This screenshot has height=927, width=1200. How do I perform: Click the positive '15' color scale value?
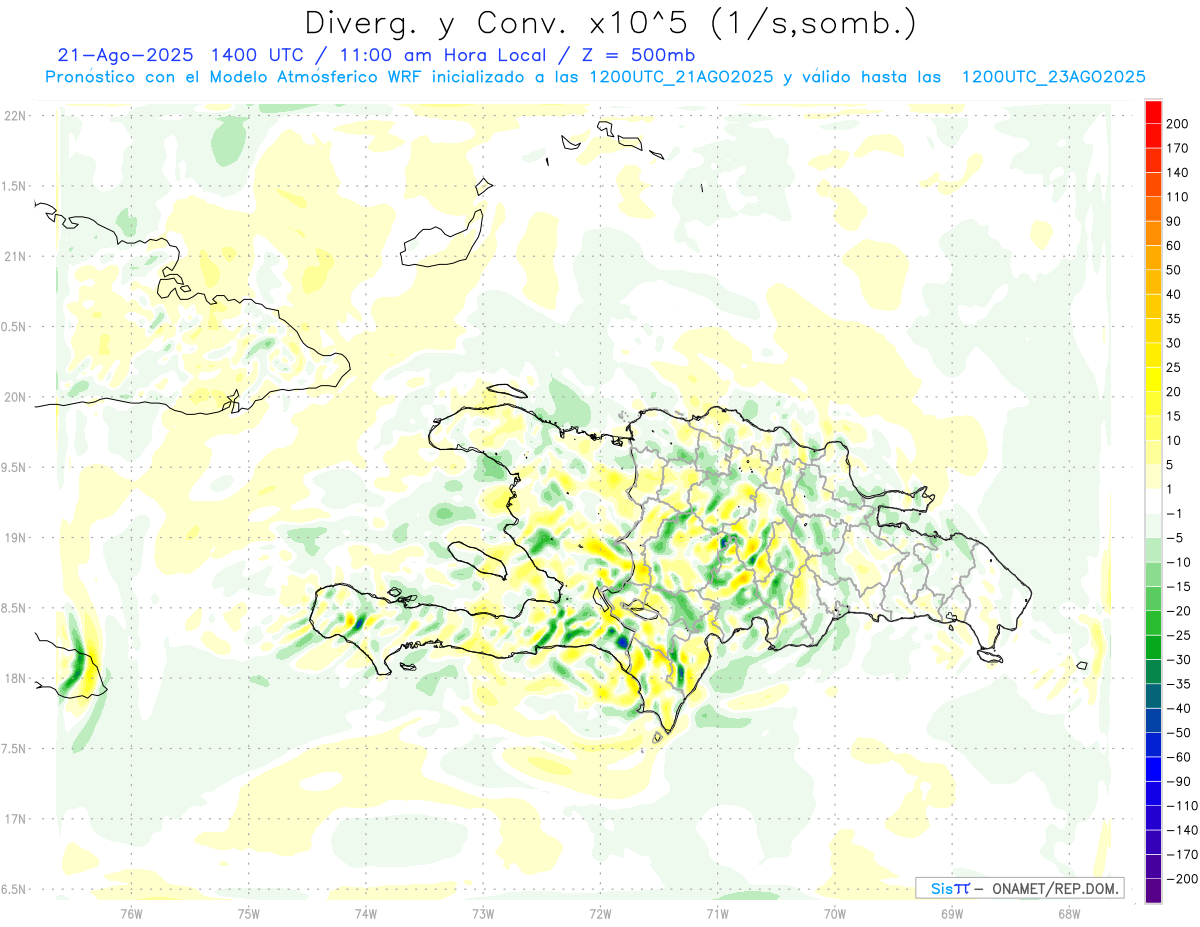[1174, 416]
